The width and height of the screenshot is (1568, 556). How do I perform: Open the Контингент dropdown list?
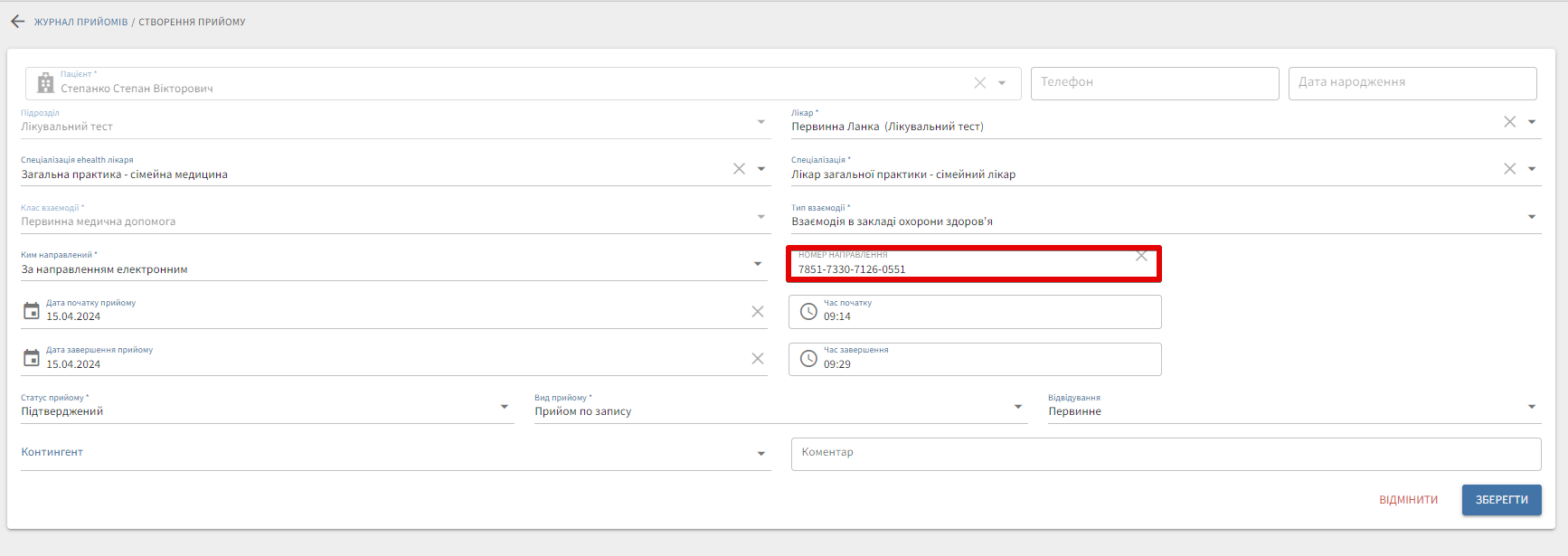point(760,454)
